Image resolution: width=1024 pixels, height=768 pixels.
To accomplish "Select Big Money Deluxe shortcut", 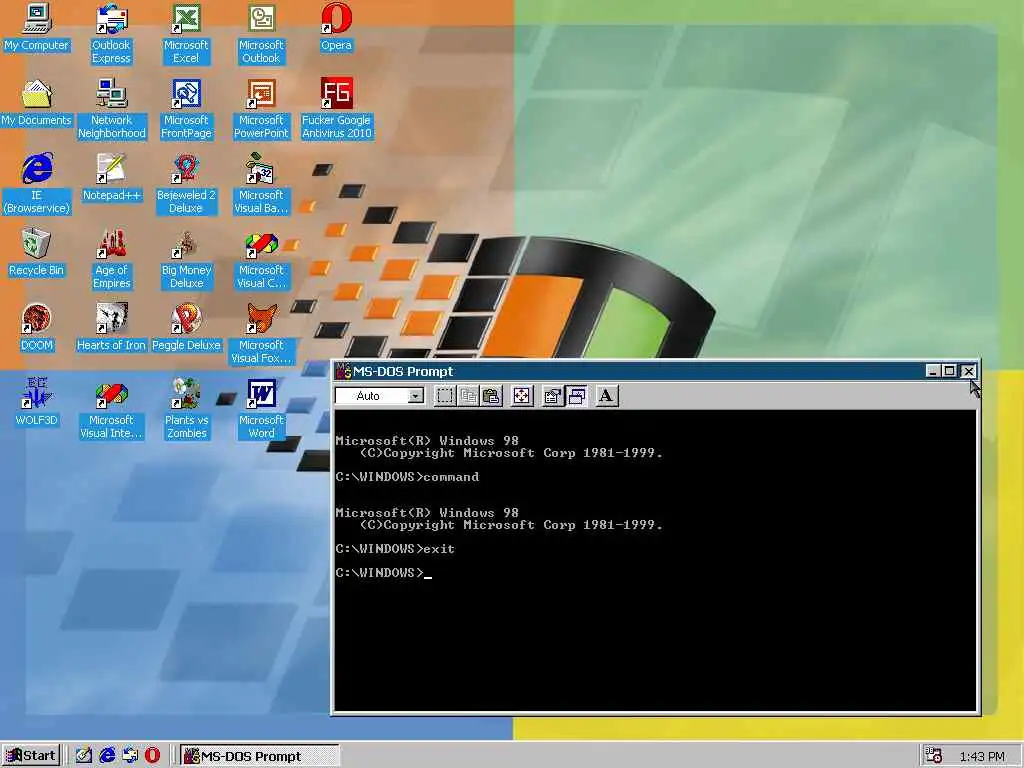I will (186, 259).
